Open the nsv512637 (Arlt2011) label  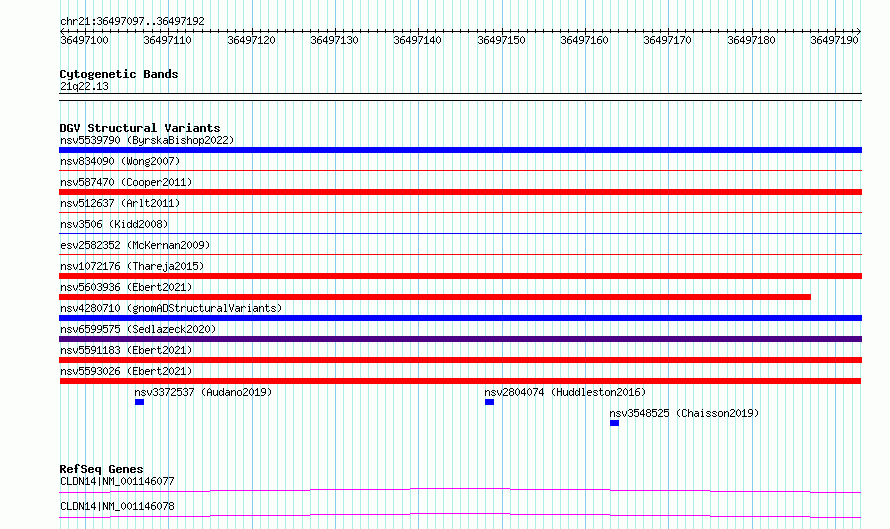pos(120,203)
